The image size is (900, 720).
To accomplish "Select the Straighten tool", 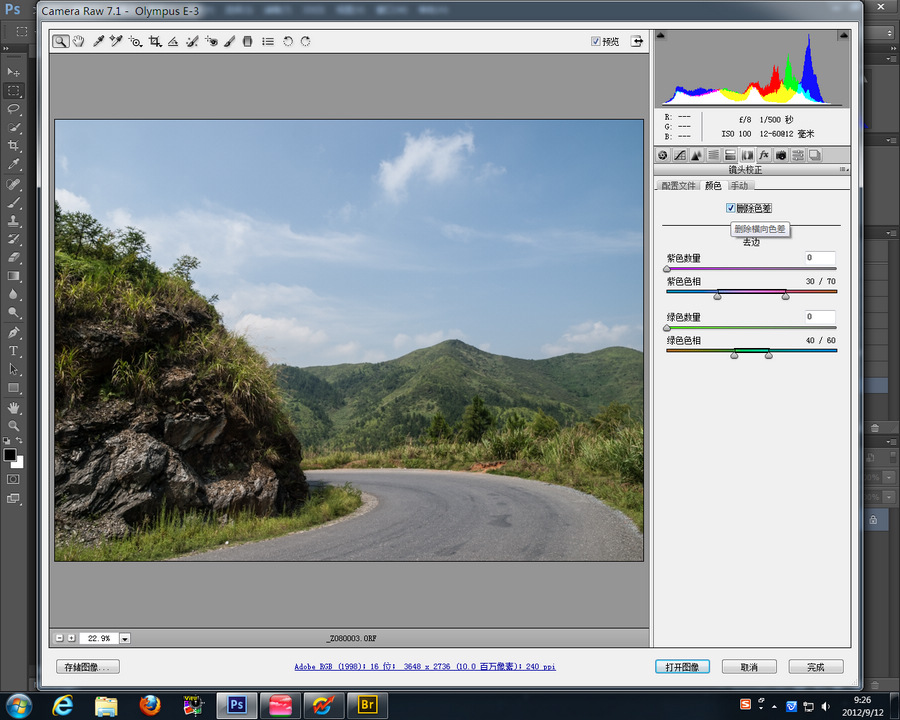I will click(173, 42).
